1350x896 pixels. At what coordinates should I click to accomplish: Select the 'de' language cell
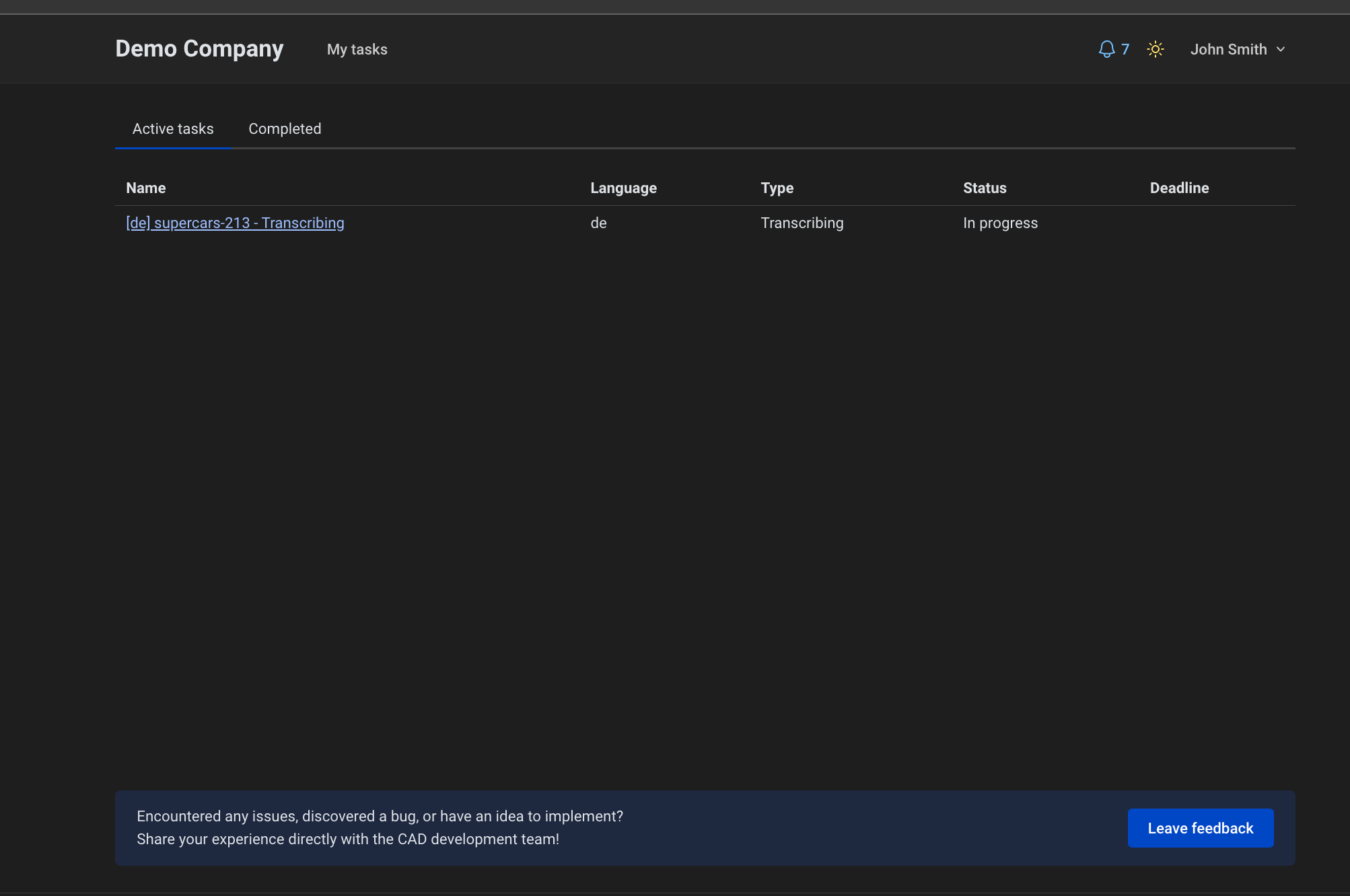point(598,223)
